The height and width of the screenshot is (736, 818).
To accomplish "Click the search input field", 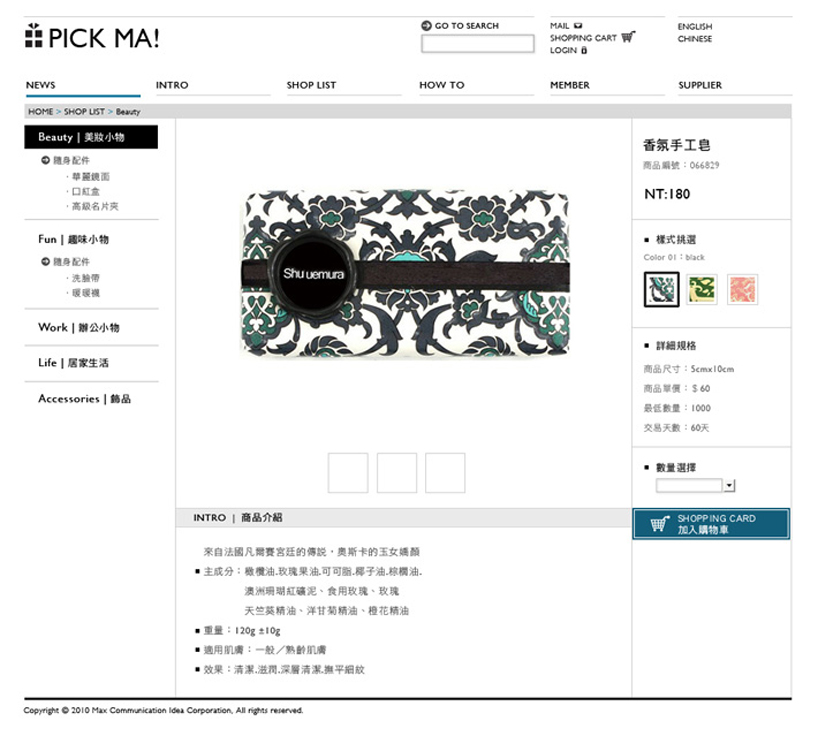I will 478,44.
